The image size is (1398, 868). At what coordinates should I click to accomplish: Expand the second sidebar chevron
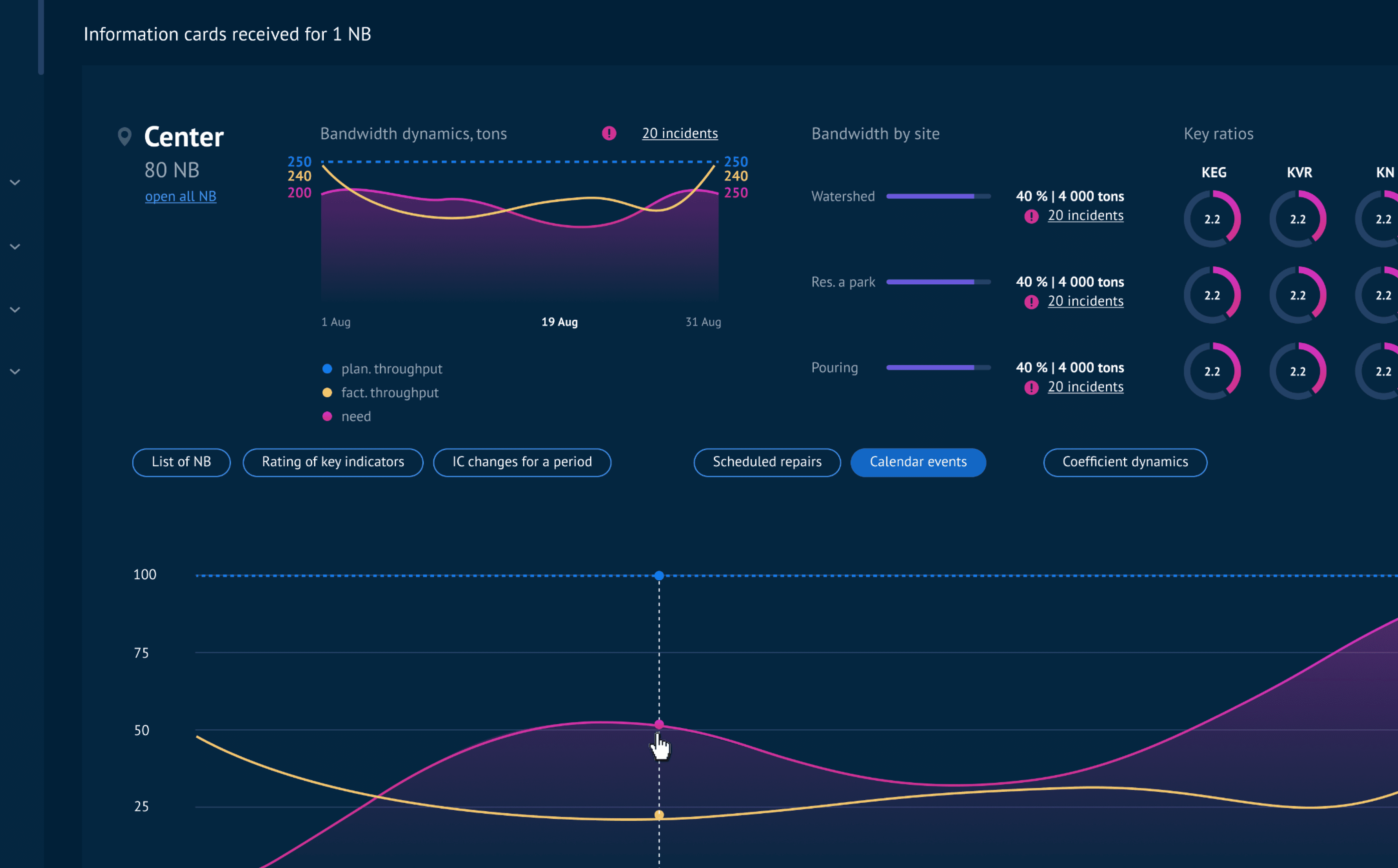tap(15, 247)
